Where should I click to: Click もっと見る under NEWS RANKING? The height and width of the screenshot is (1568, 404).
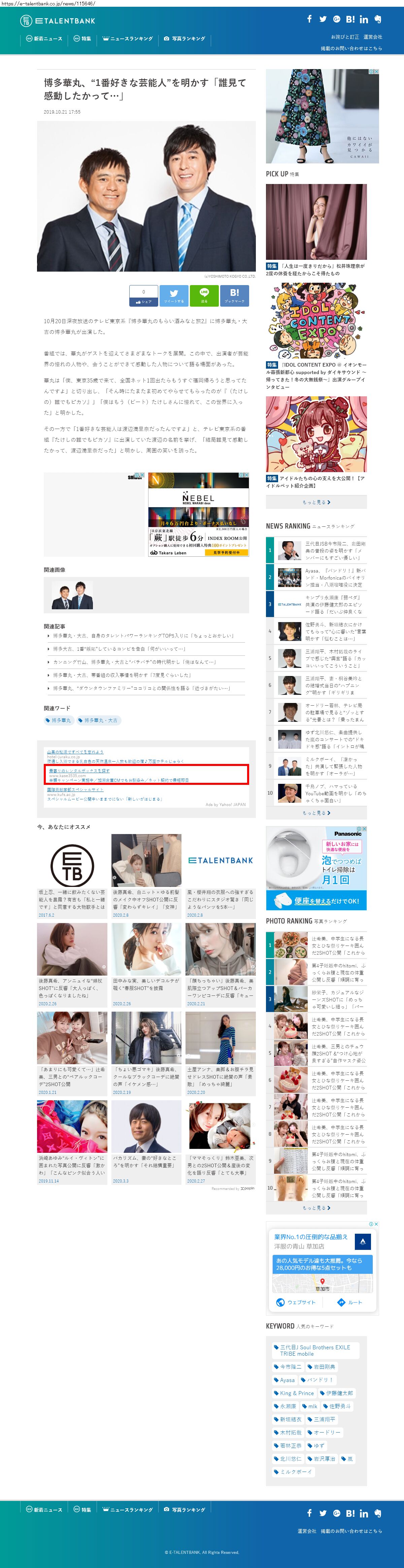[x=316, y=812]
